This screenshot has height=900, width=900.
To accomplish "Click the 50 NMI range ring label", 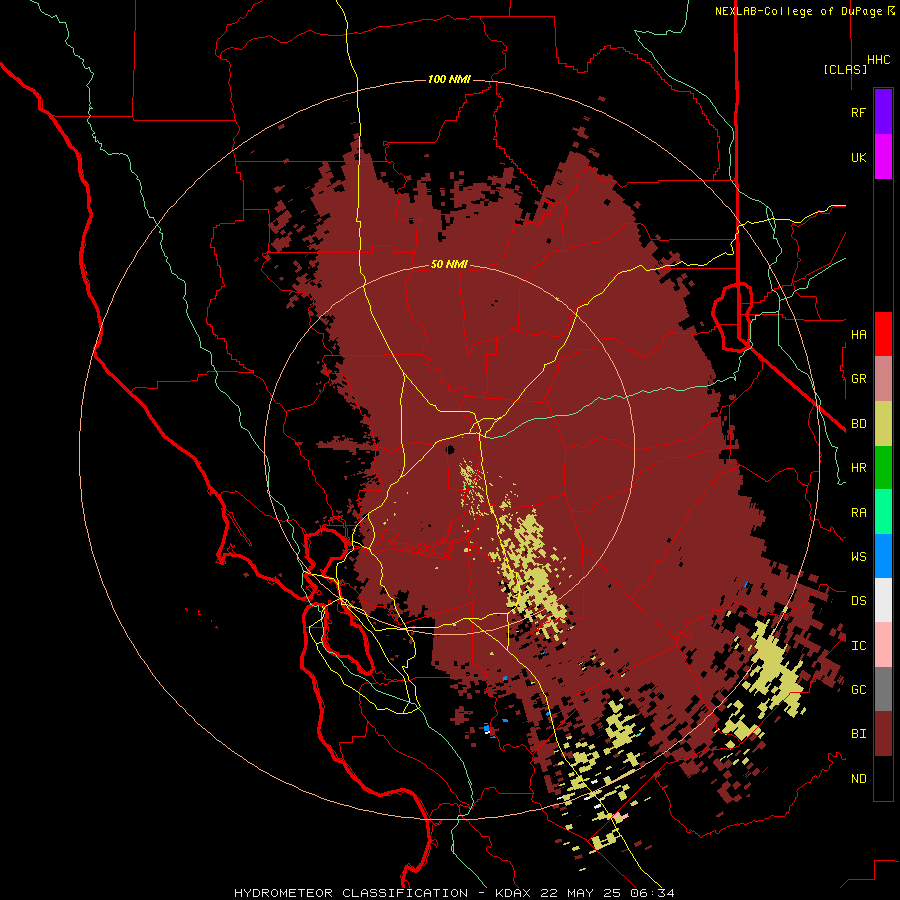I will point(449,264).
